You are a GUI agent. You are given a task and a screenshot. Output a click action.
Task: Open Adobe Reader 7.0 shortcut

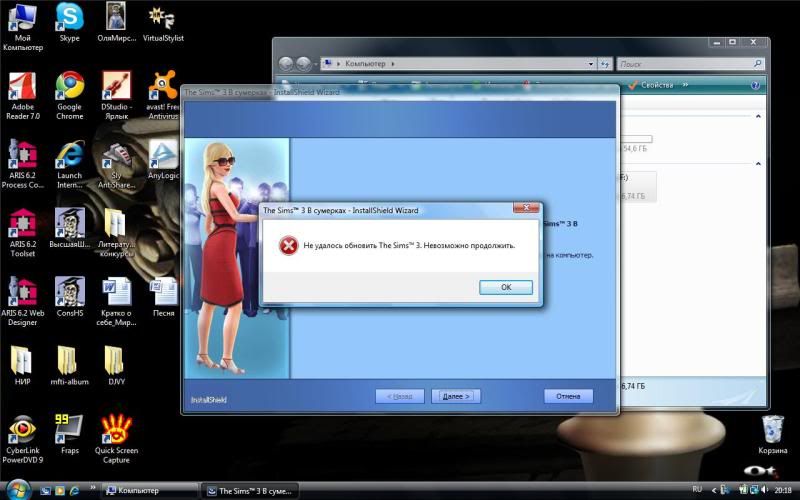tap(22, 96)
